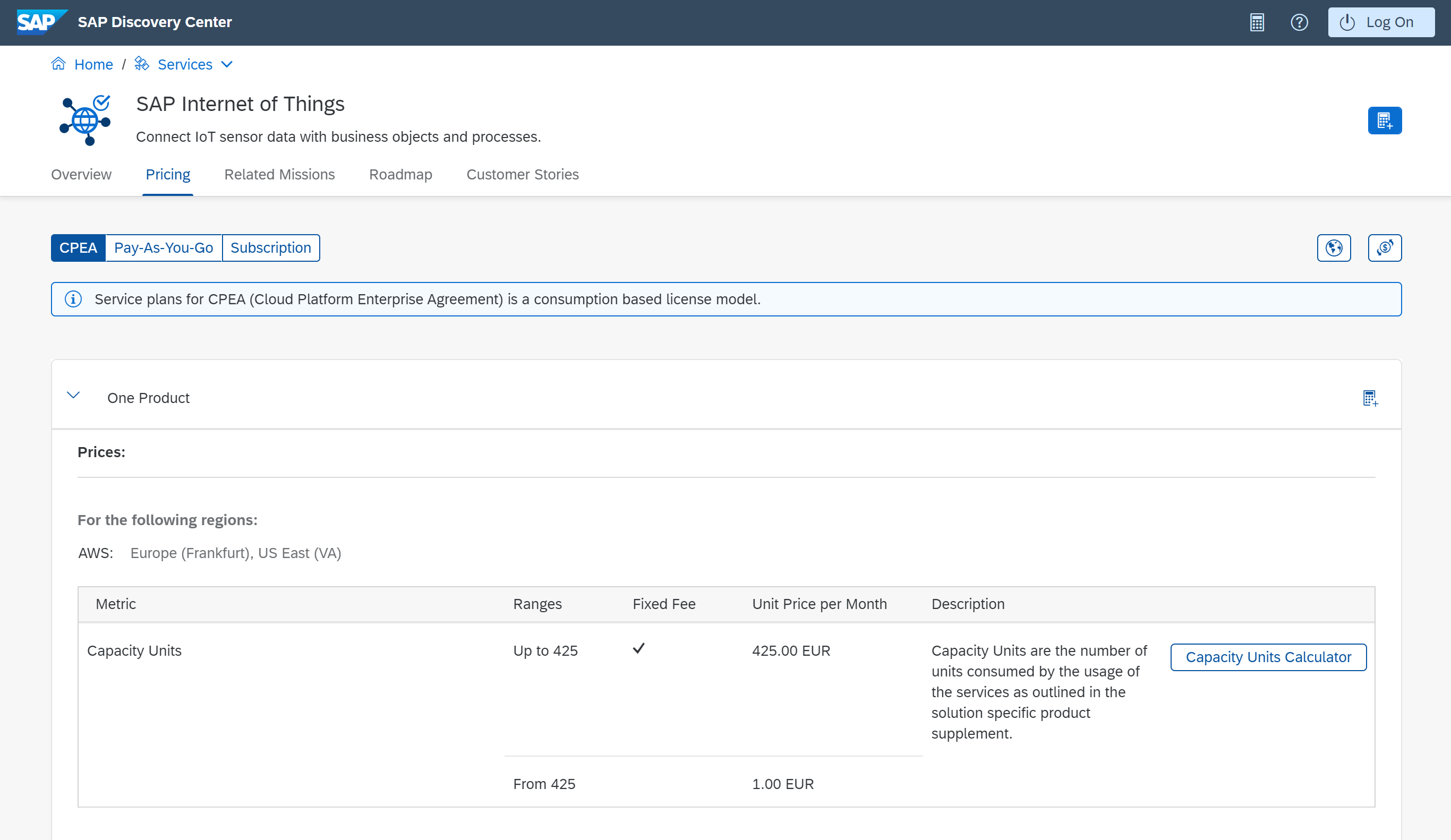Switch to the Roadmap tab
This screenshot has width=1451, height=840.
pos(400,175)
